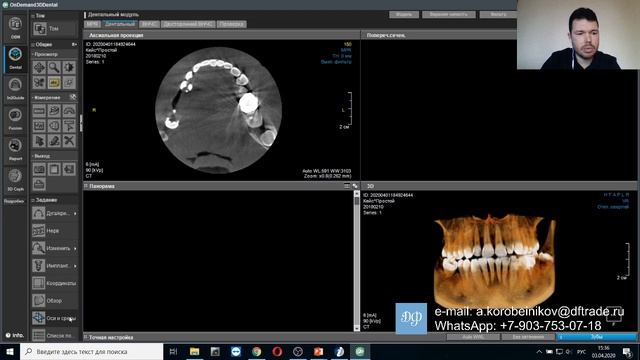Viewport: 640px width, 360px height.
Task: Click the Info icon at sidebar bottom
Action: tap(15, 335)
